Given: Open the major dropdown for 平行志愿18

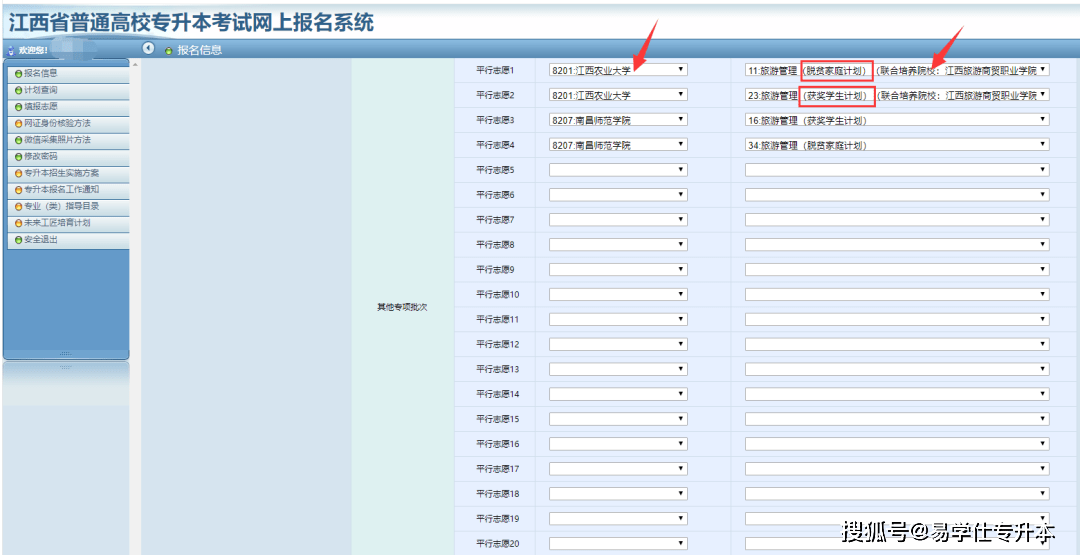Looking at the screenshot, I should point(897,494).
